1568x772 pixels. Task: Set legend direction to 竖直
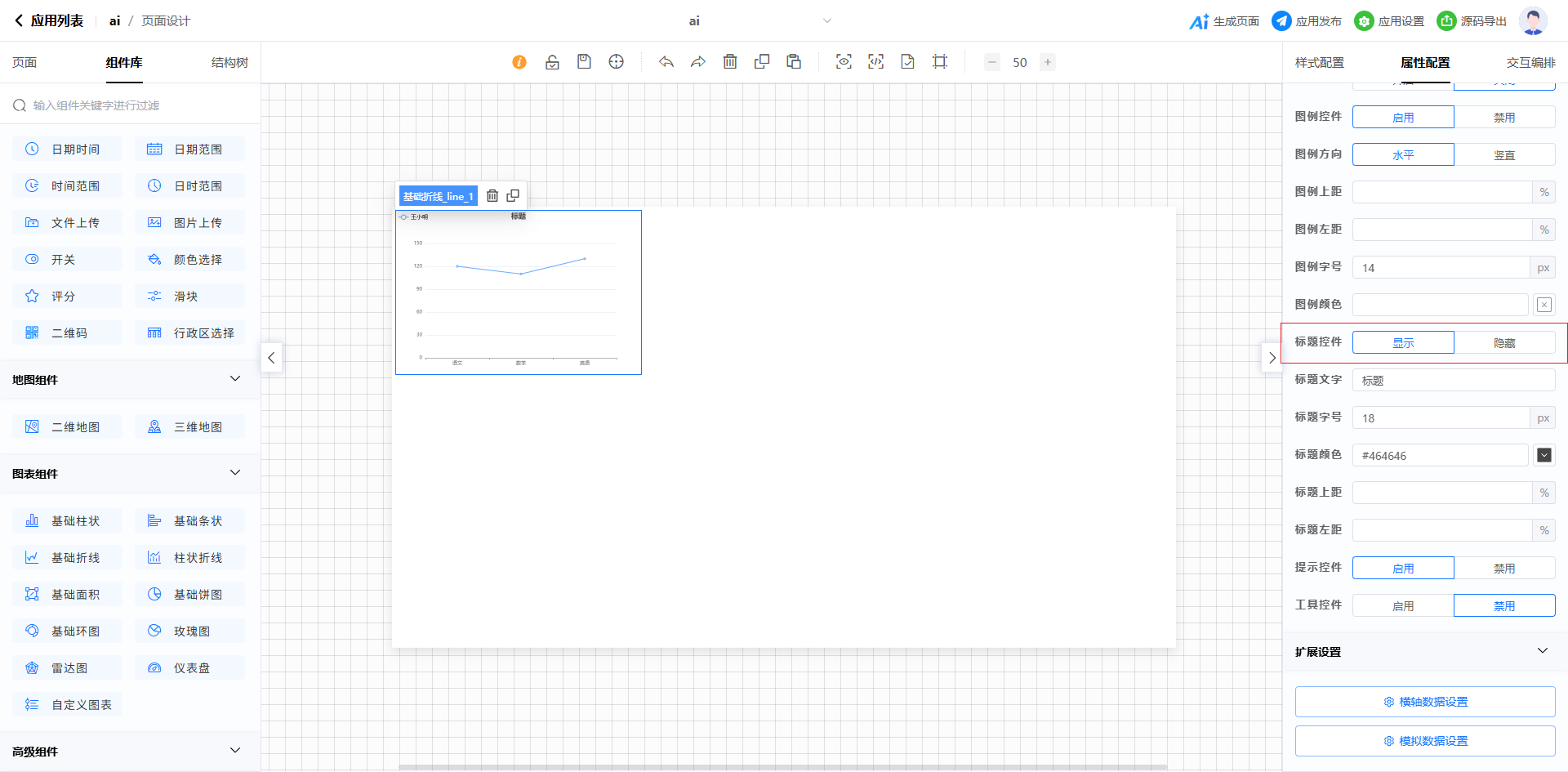[1504, 155]
